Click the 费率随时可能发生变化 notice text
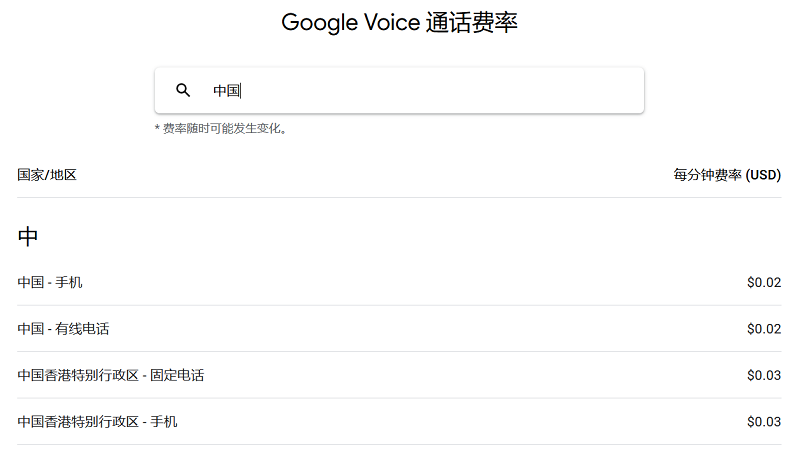 [x=220, y=129]
